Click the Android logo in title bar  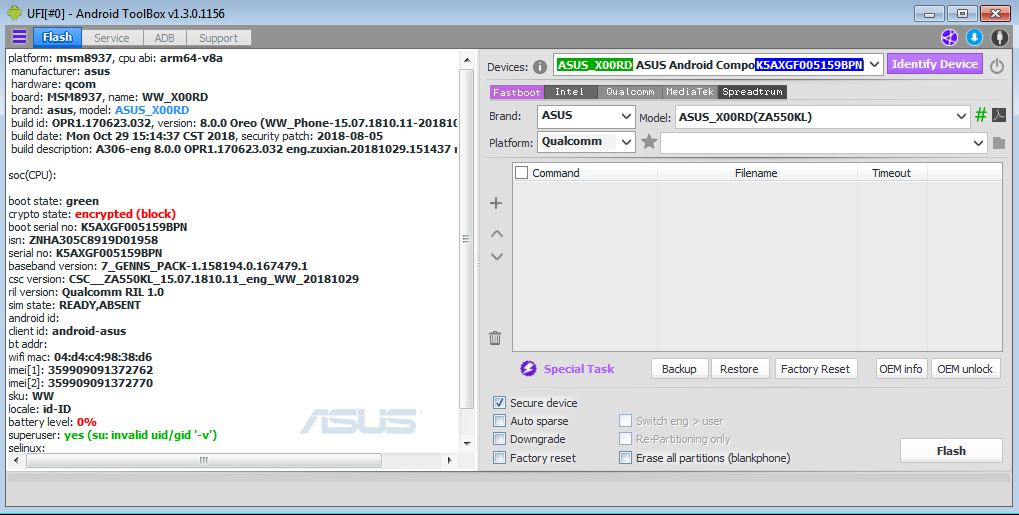[14, 12]
